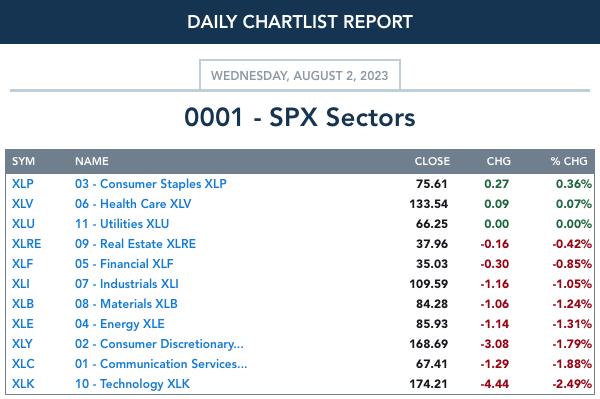600x399 pixels.
Task: Open the XLP symbol link
Action: point(23,184)
